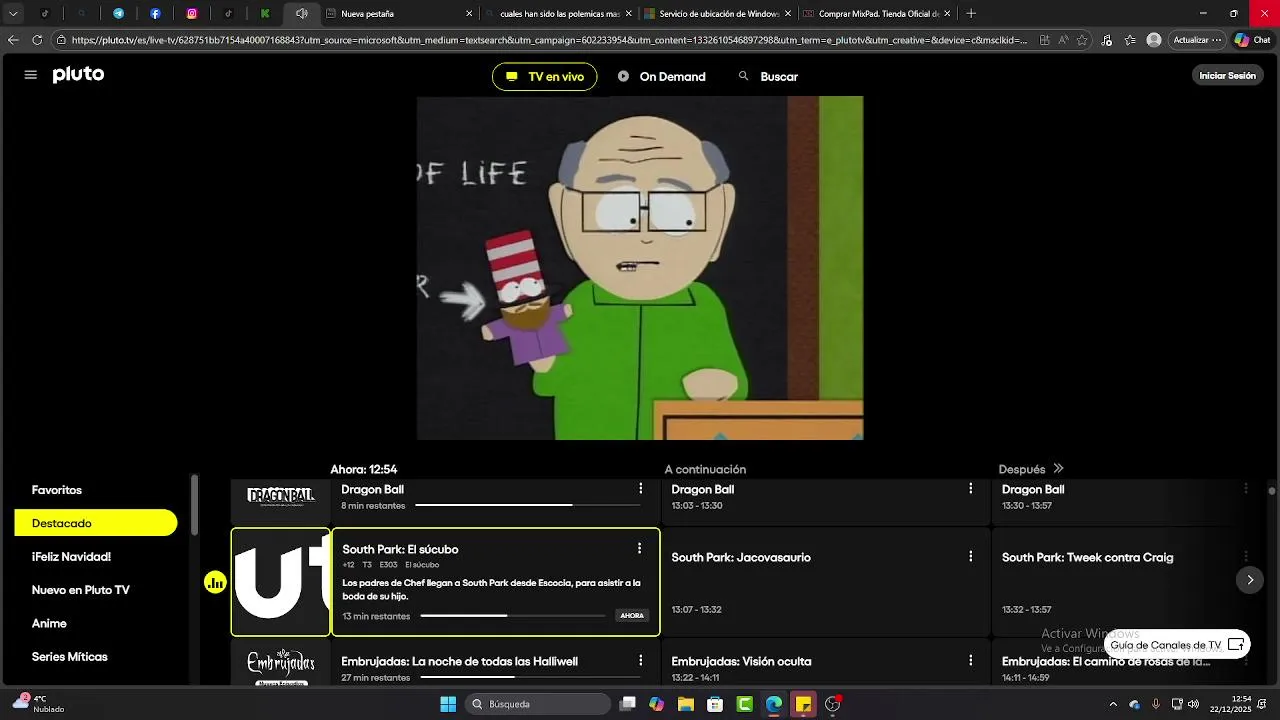Open the browser profile avatar
This screenshot has height=720, width=1280.
click(x=1154, y=40)
